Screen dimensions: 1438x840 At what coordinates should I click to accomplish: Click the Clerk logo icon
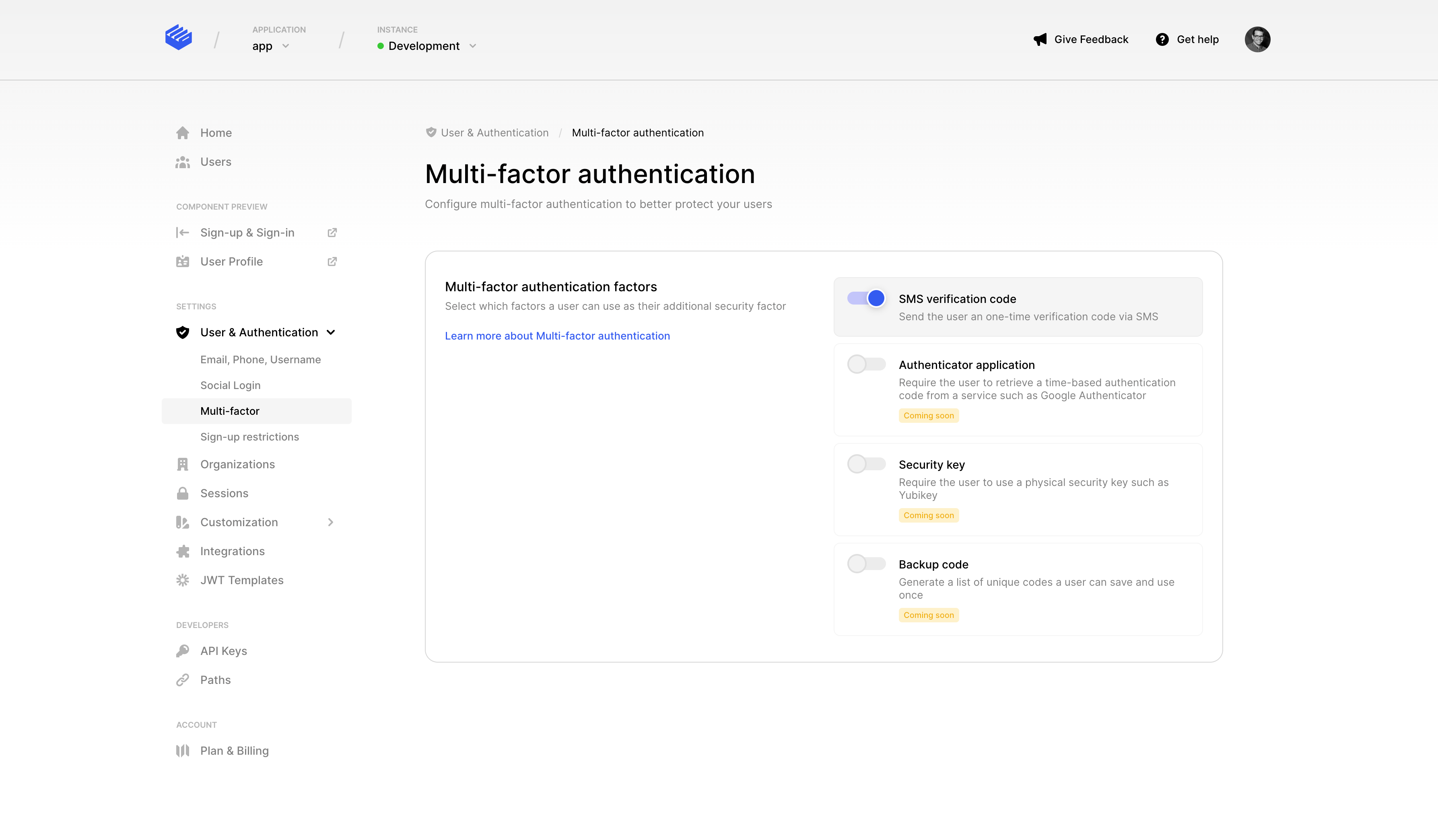pyautogui.click(x=178, y=38)
